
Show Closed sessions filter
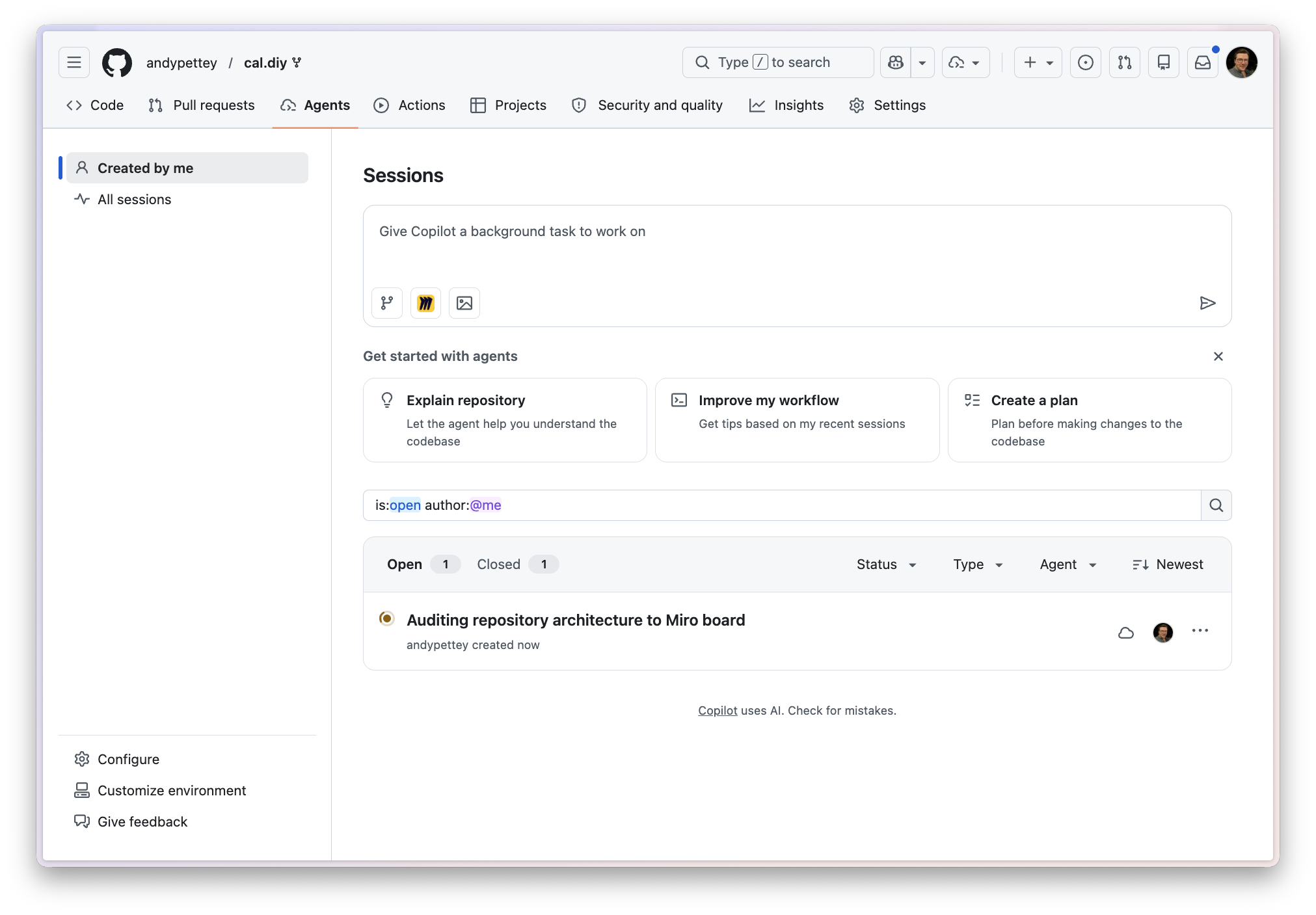pyautogui.click(x=517, y=564)
